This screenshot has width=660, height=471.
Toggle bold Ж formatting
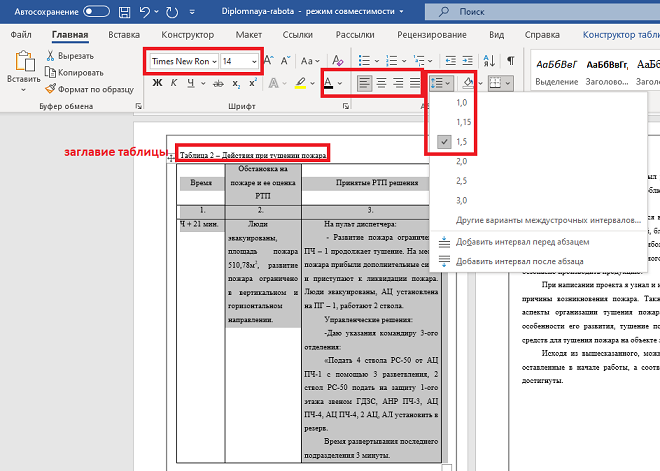point(157,83)
